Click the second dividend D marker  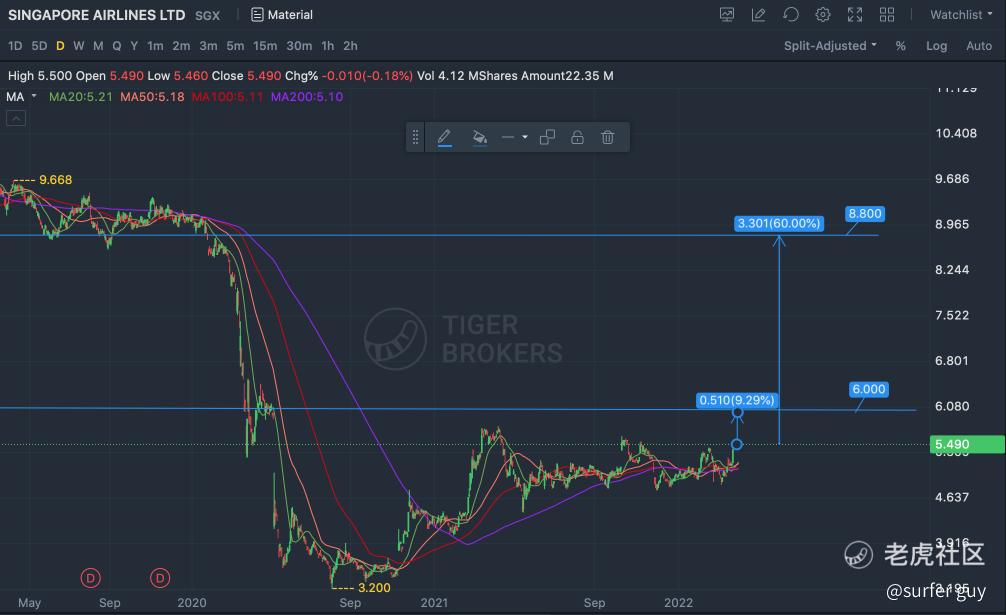[160, 578]
